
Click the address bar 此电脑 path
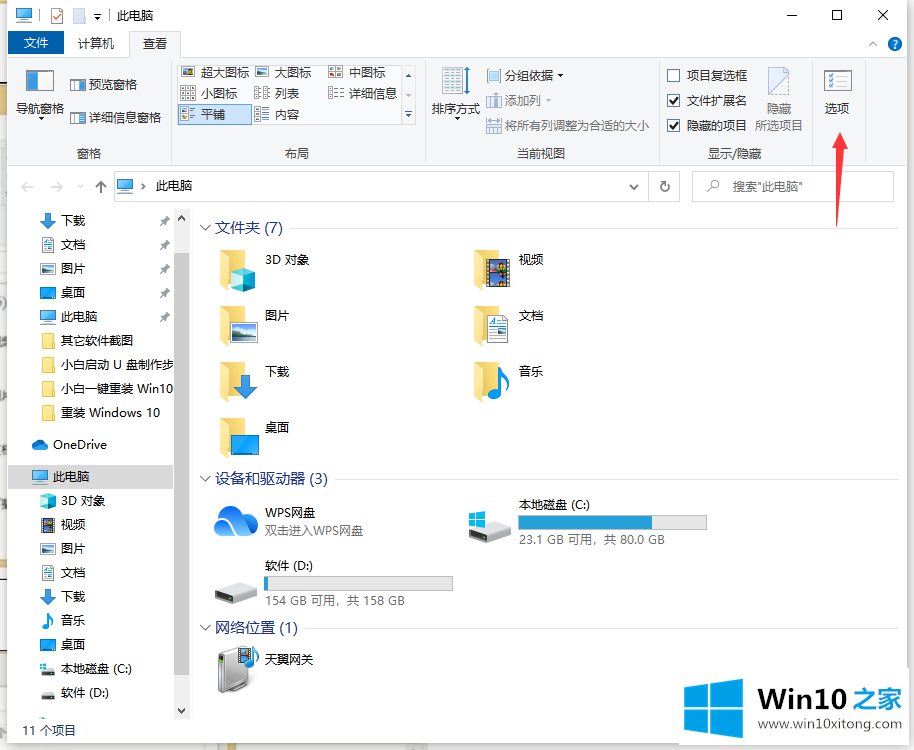174,186
